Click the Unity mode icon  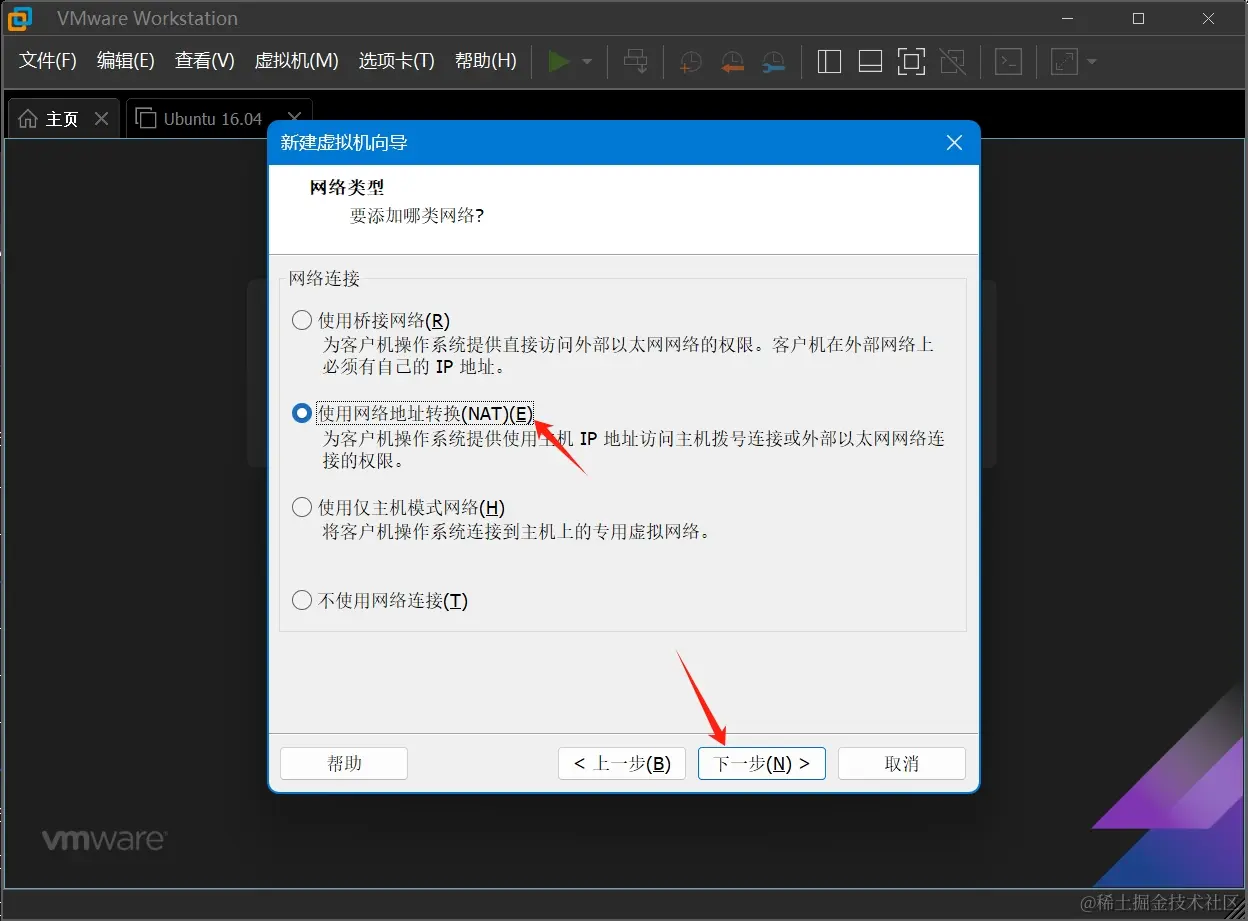[953, 62]
